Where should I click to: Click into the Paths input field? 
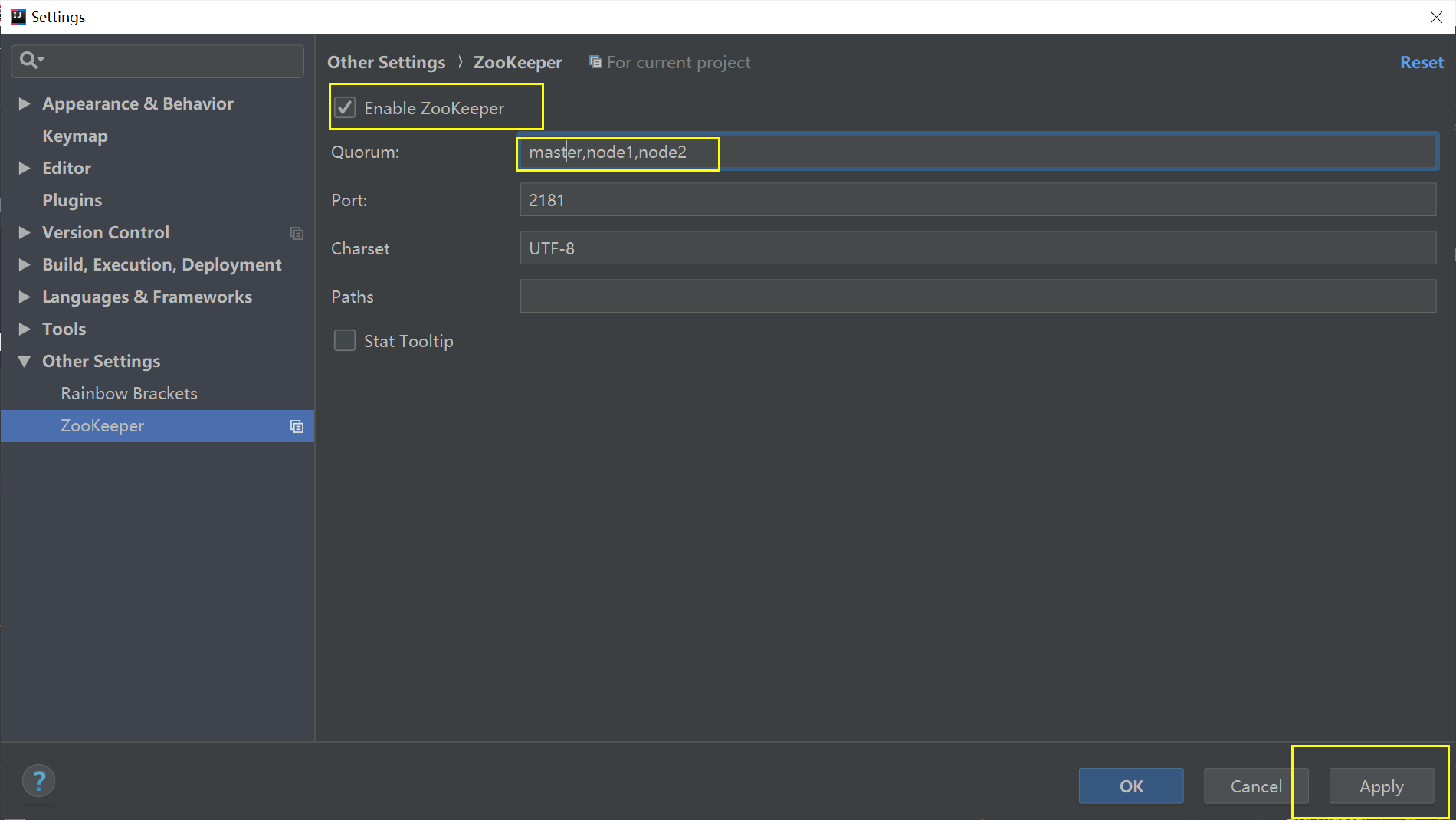[977, 297]
